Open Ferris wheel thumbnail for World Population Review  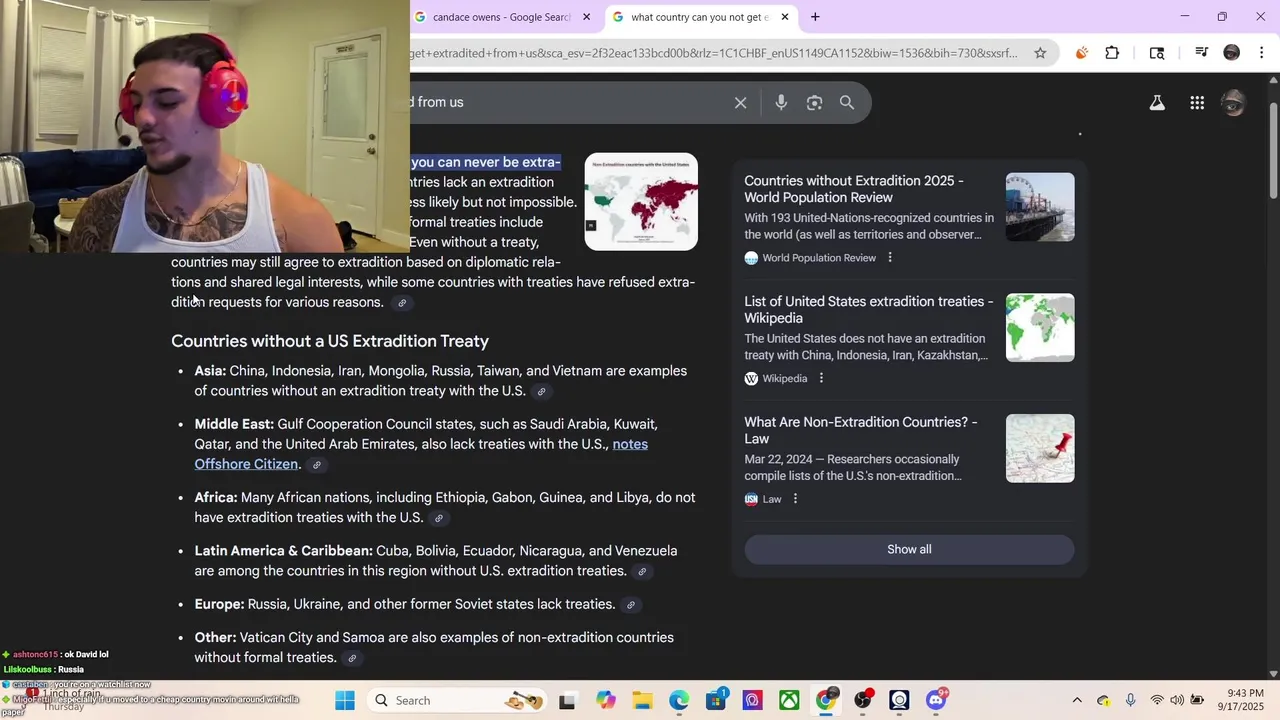click(x=1040, y=207)
